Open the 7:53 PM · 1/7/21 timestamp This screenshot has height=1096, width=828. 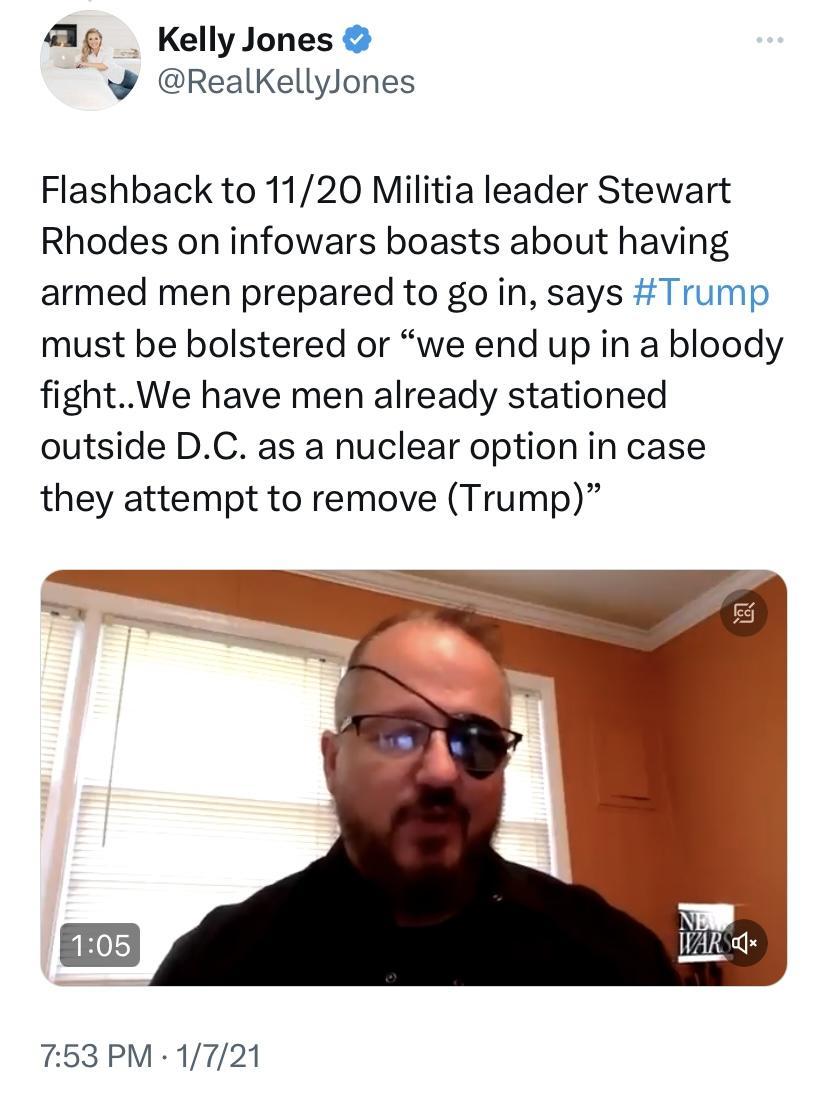pos(151,1055)
